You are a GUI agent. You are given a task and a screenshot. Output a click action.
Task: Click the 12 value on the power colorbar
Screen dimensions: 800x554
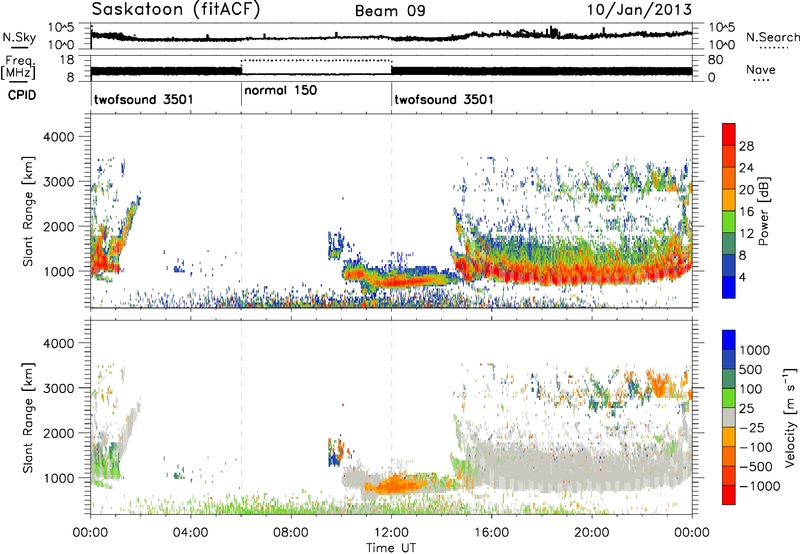click(746, 234)
